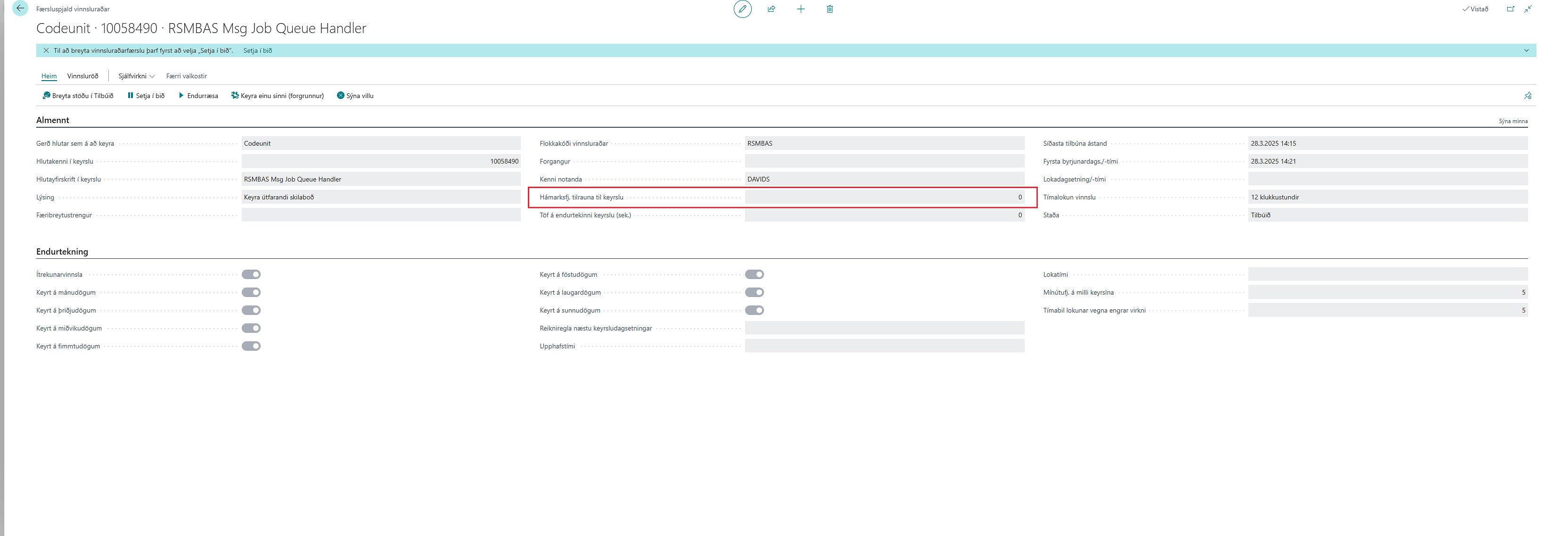Screen dimensions: 1568x536
Task: Click Hámarksfj. tilrauna til keyrslu field
Action: pos(885,197)
